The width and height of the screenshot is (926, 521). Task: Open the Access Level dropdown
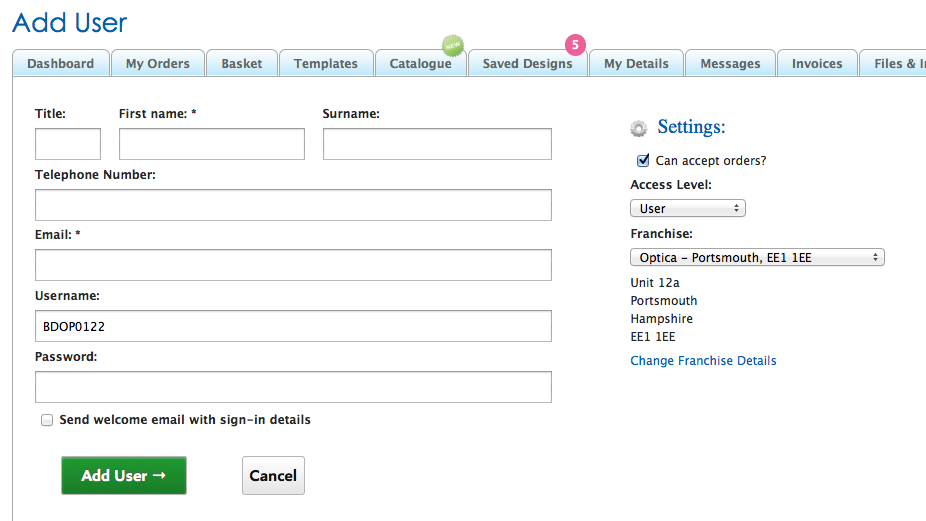tap(688, 208)
